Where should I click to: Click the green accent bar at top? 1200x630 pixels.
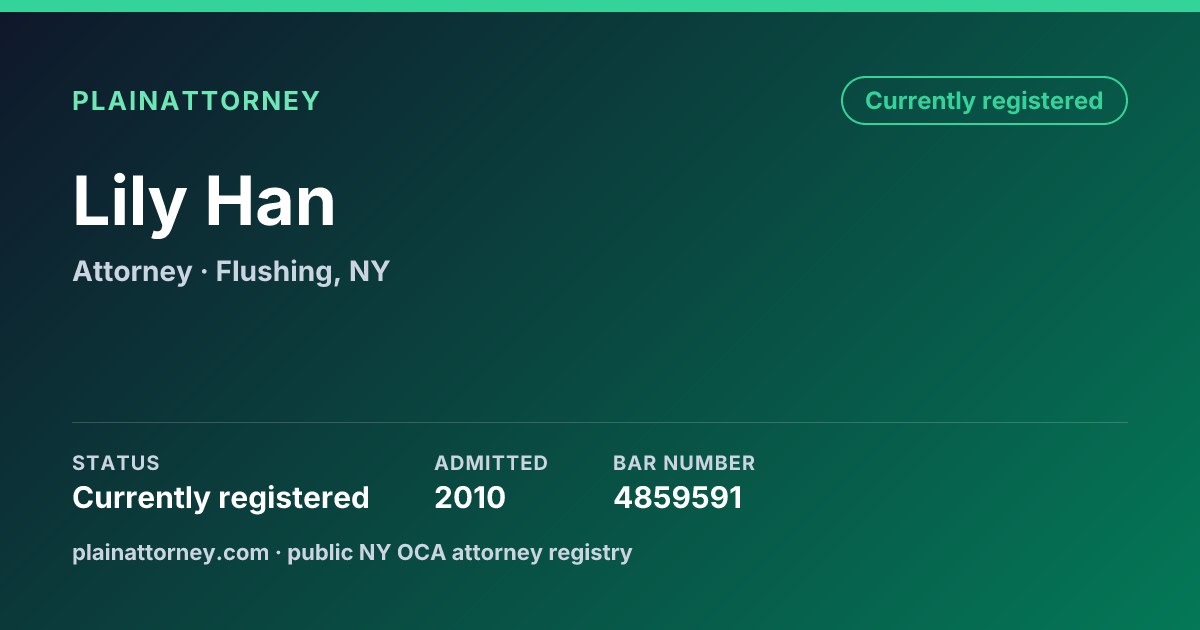(600, 6)
